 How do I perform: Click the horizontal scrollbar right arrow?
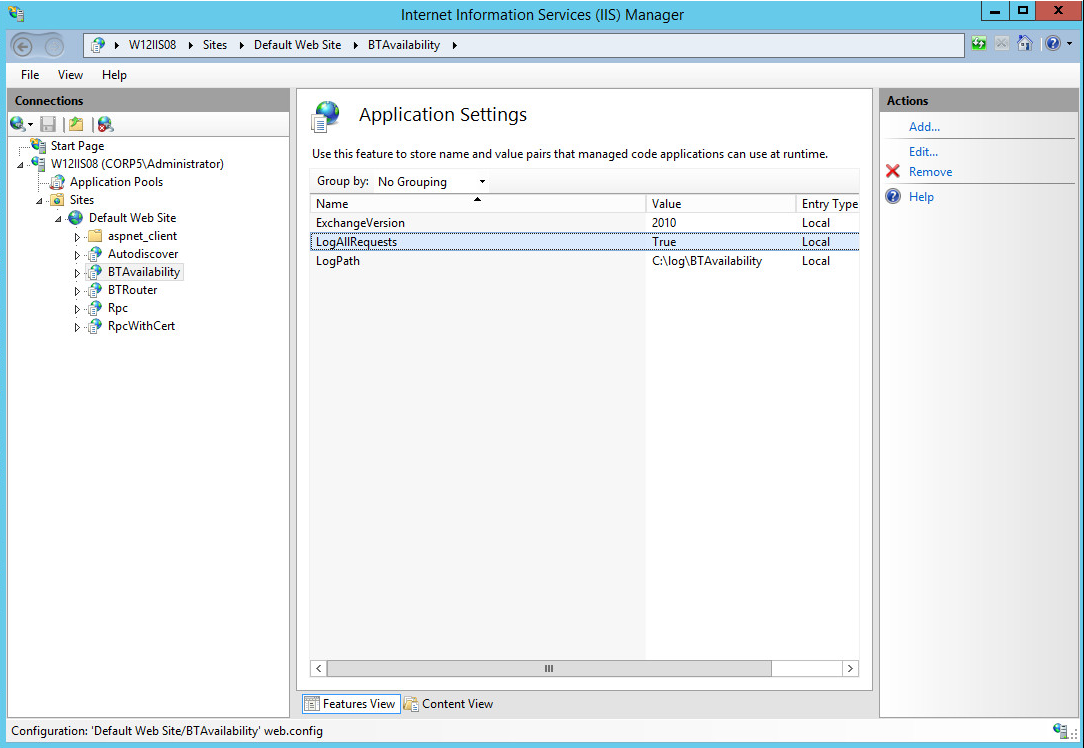coord(850,668)
